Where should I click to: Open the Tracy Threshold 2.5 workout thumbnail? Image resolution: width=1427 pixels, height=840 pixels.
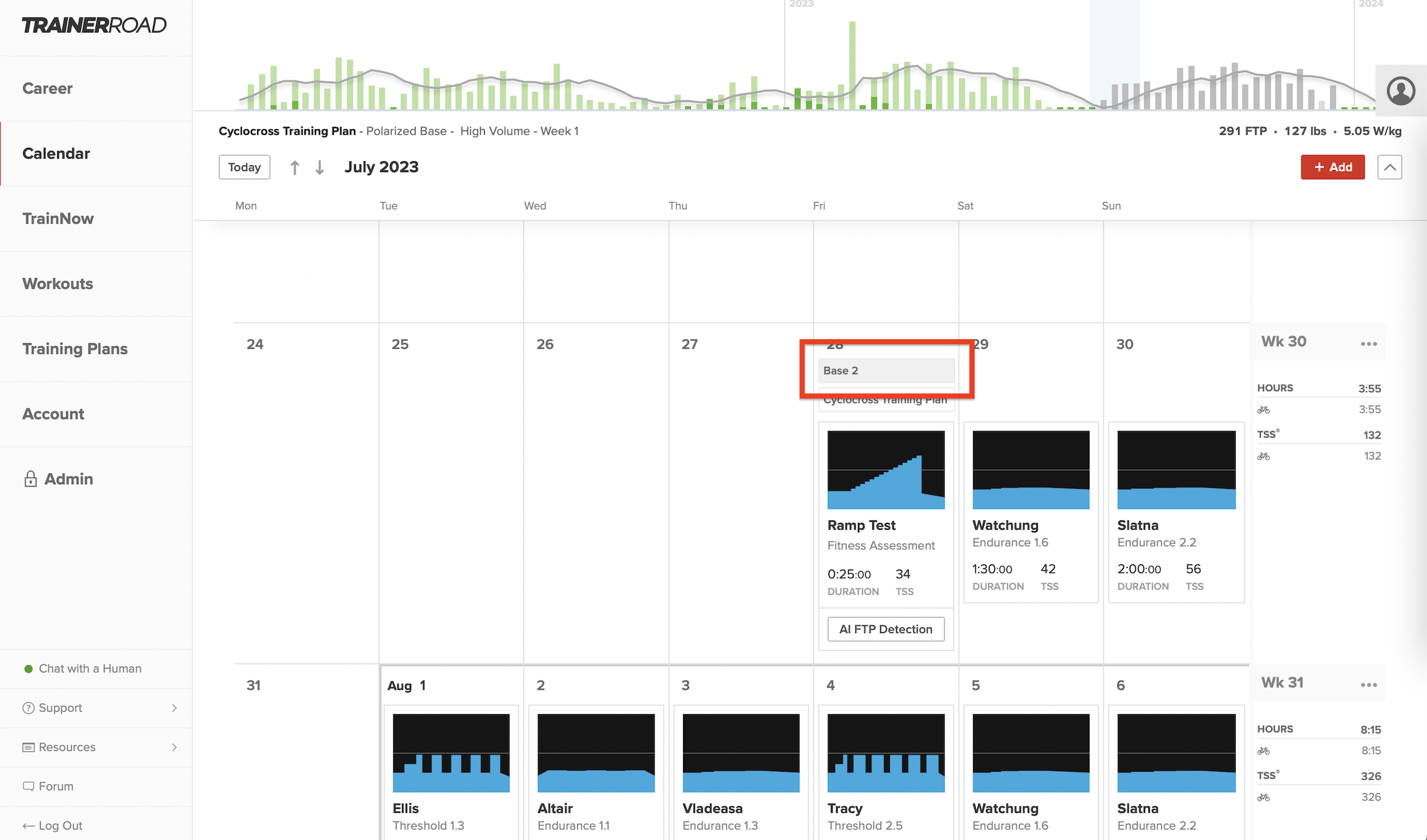click(x=886, y=753)
